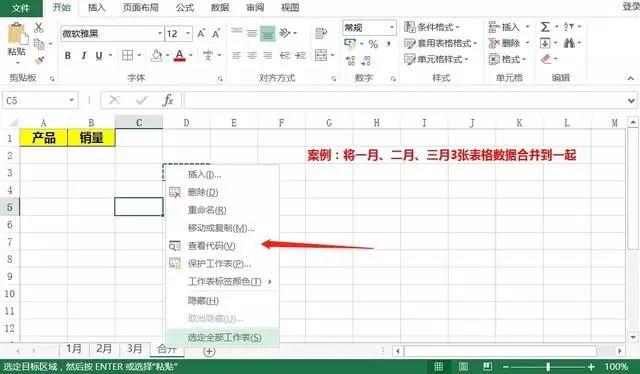Toggle Bold formatting
640x374 pixels.
tap(68, 56)
